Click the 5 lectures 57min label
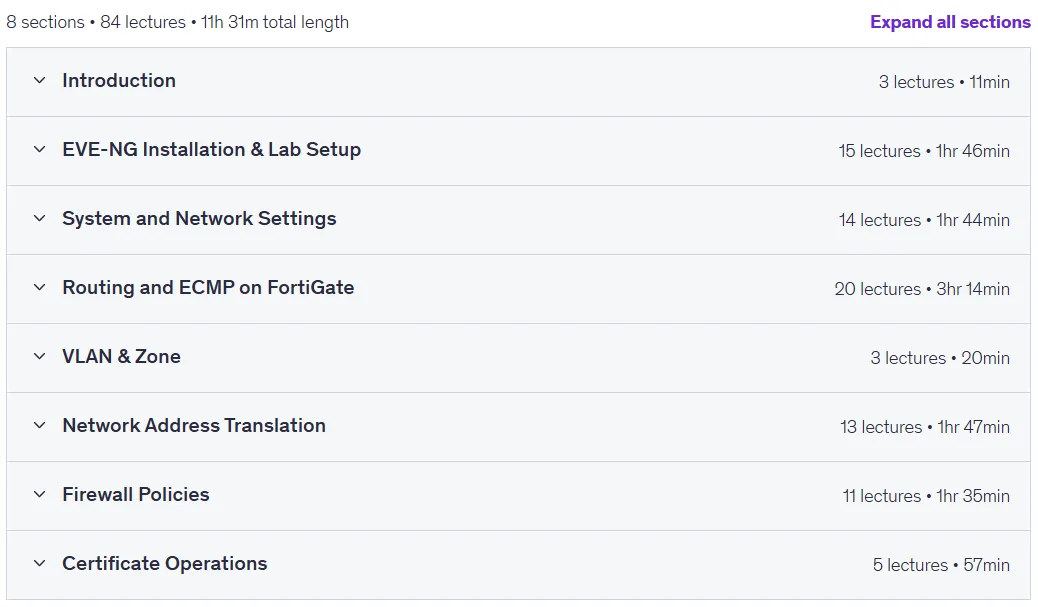The width and height of the screenshot is (1038, 607). tap(941, 565)
